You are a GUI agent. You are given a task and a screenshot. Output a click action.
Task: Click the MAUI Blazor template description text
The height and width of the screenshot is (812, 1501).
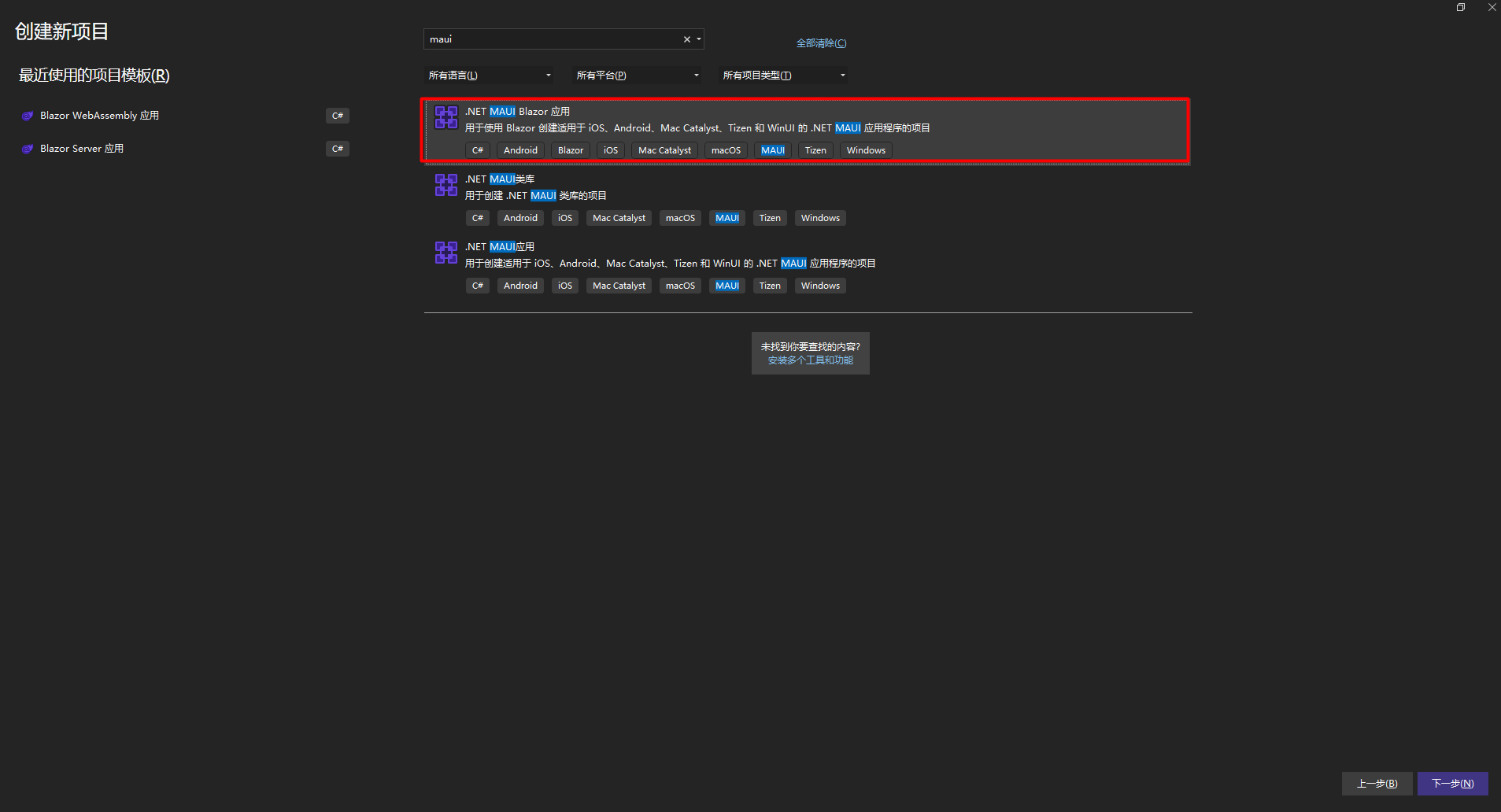697,128
